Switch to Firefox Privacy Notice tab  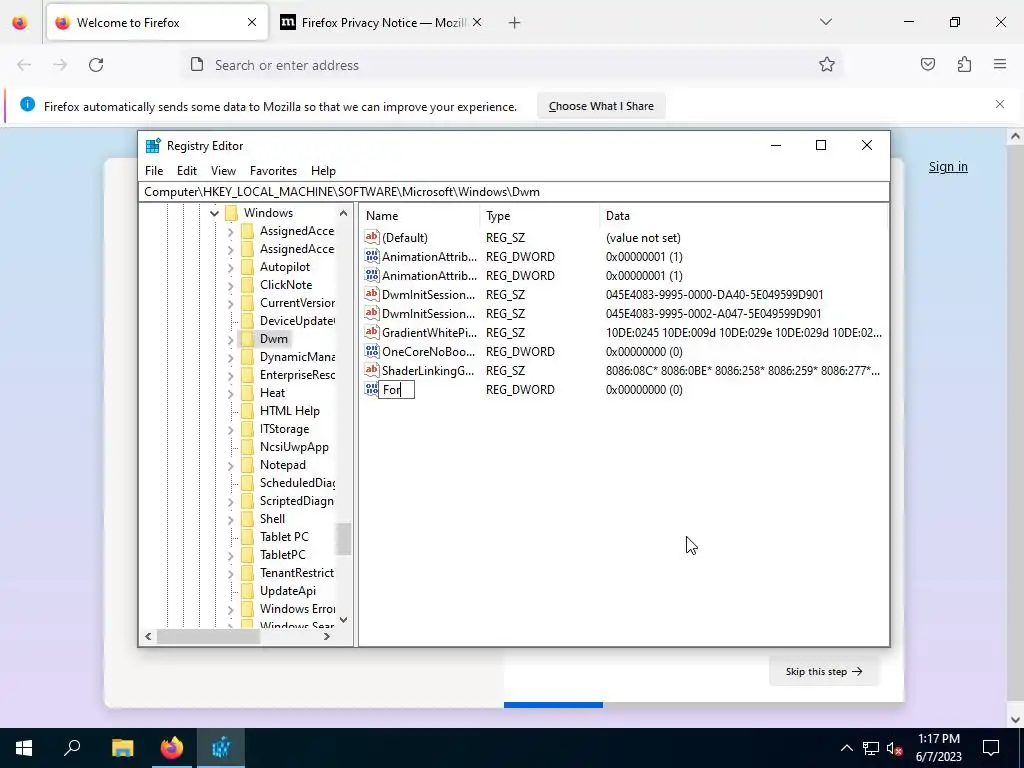point(382,23)
